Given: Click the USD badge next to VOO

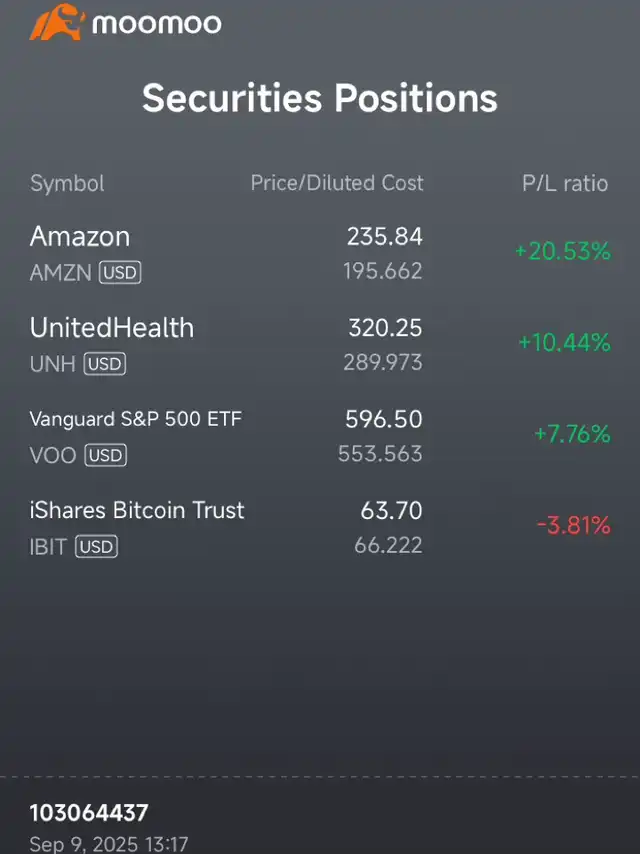Looking at the screenshot, I should click(105, 455).
